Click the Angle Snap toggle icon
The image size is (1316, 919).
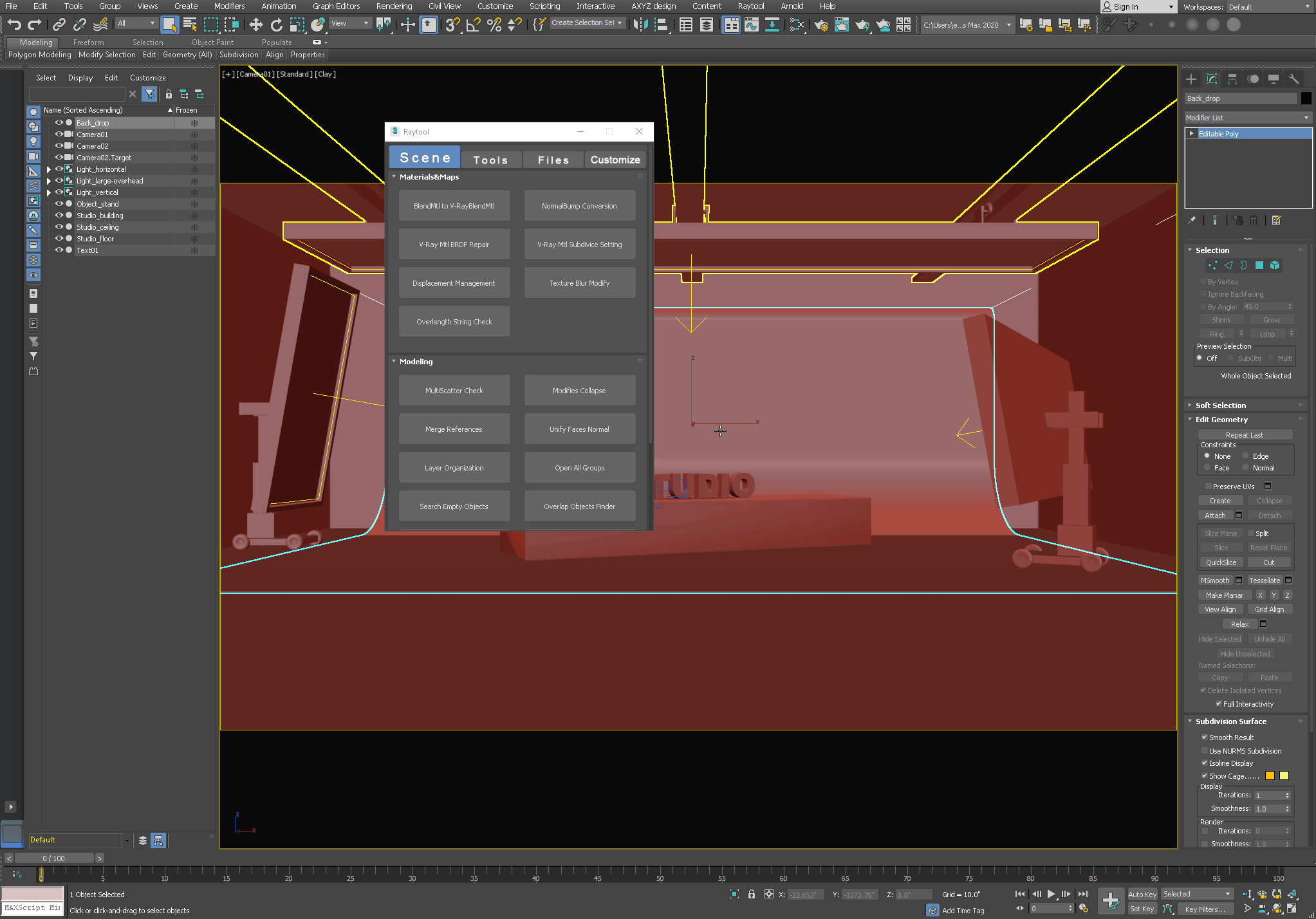473,24
